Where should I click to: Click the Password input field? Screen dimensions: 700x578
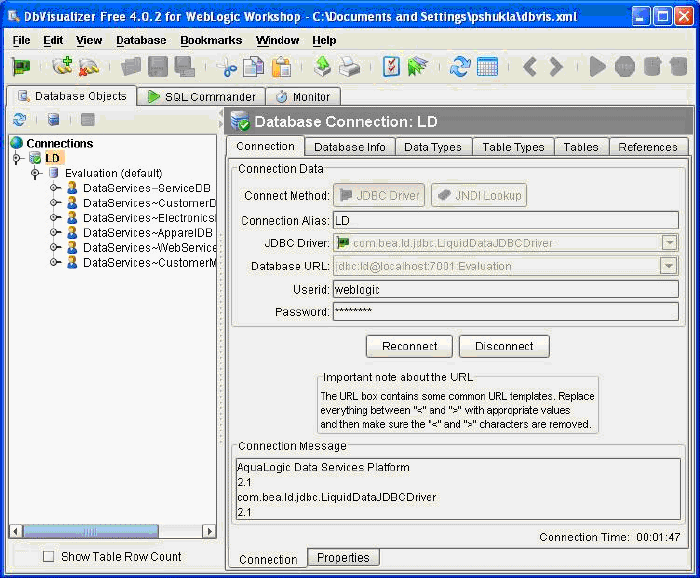click(x=506, y=312)
